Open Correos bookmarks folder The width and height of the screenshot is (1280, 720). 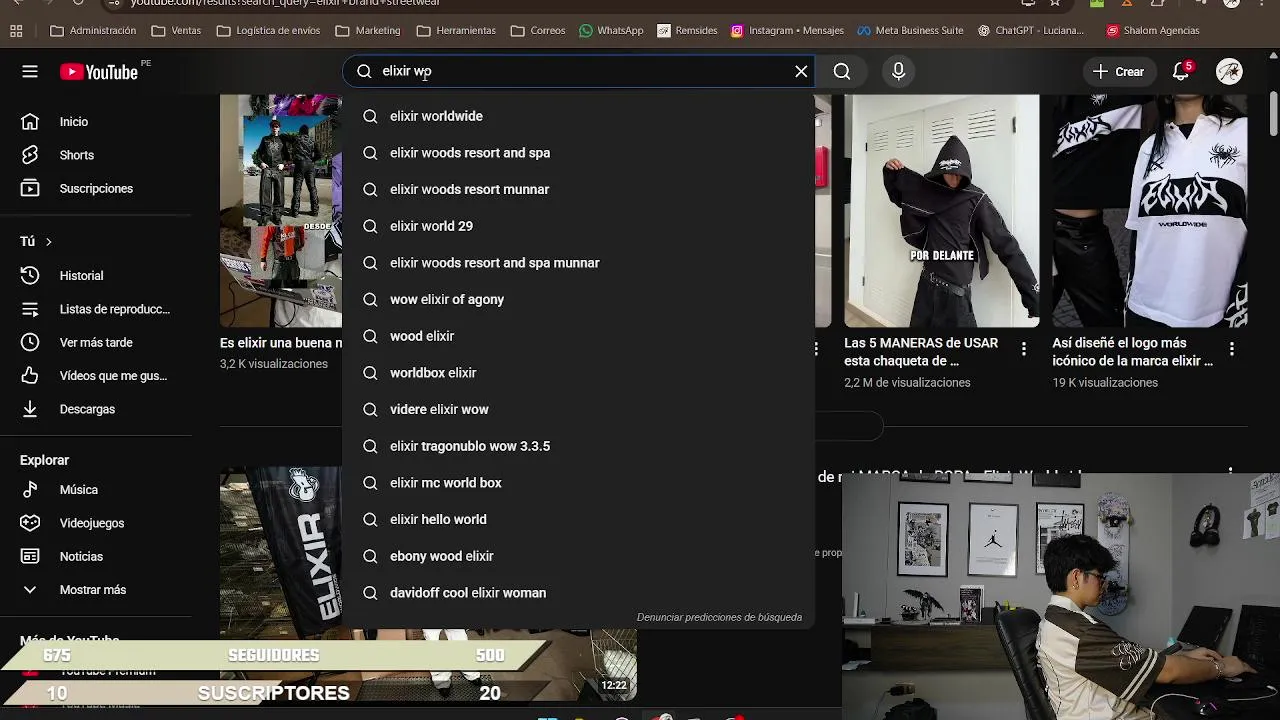538,31
